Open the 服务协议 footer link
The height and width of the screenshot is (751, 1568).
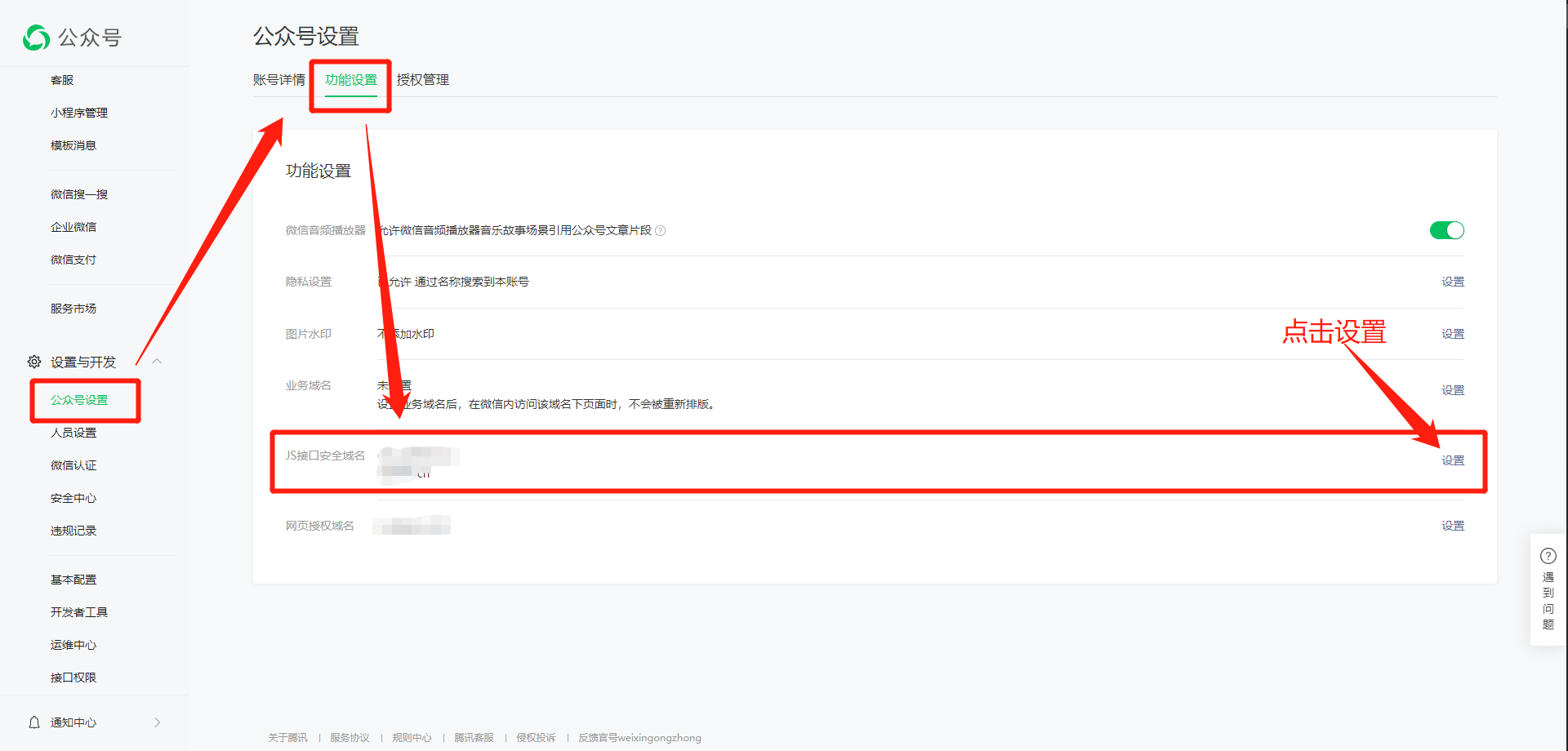pos(350,738)
